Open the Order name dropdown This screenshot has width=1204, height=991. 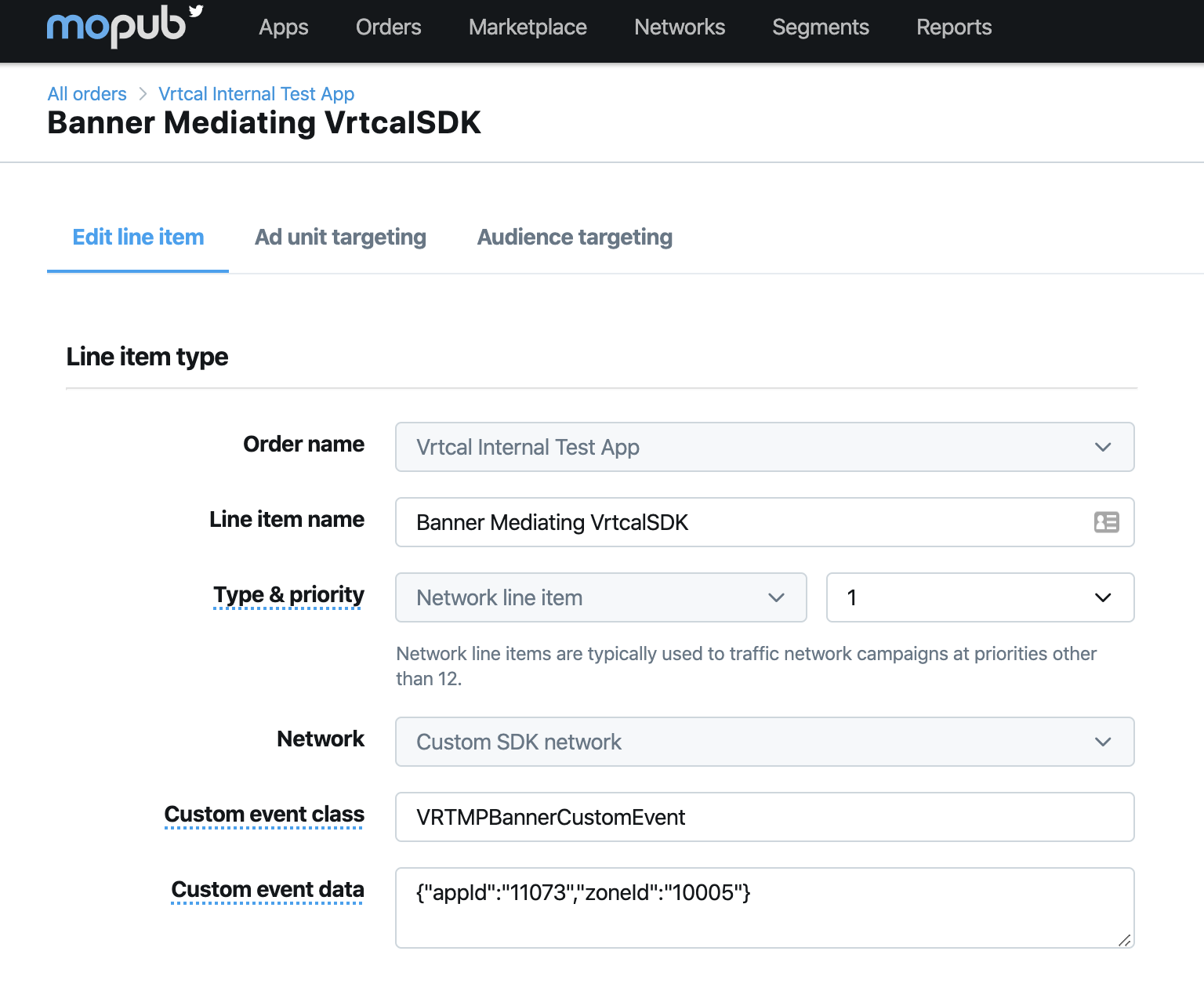(764, 447)
